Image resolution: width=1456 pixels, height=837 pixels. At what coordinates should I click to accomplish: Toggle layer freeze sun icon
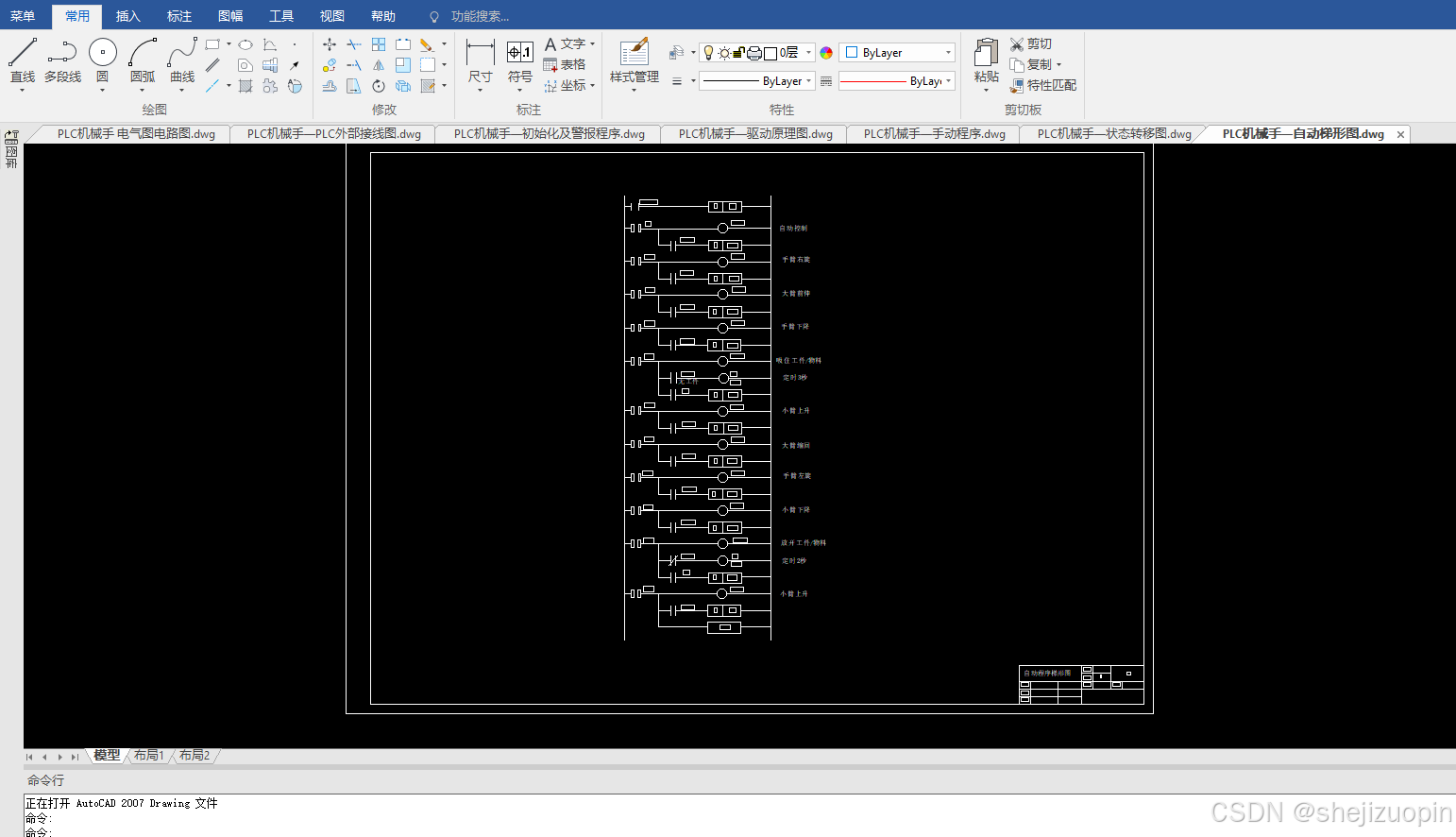(x=724, y=53)
